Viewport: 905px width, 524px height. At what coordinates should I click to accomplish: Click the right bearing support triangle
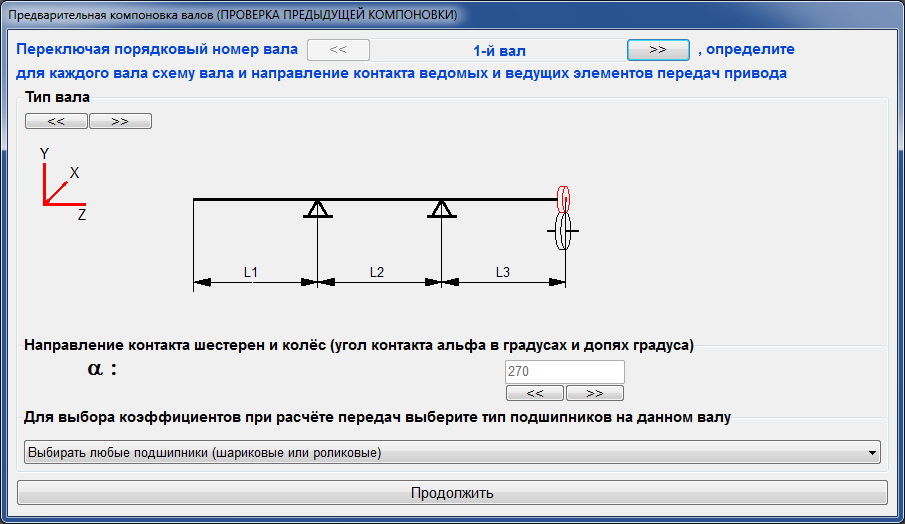[442, 209]
